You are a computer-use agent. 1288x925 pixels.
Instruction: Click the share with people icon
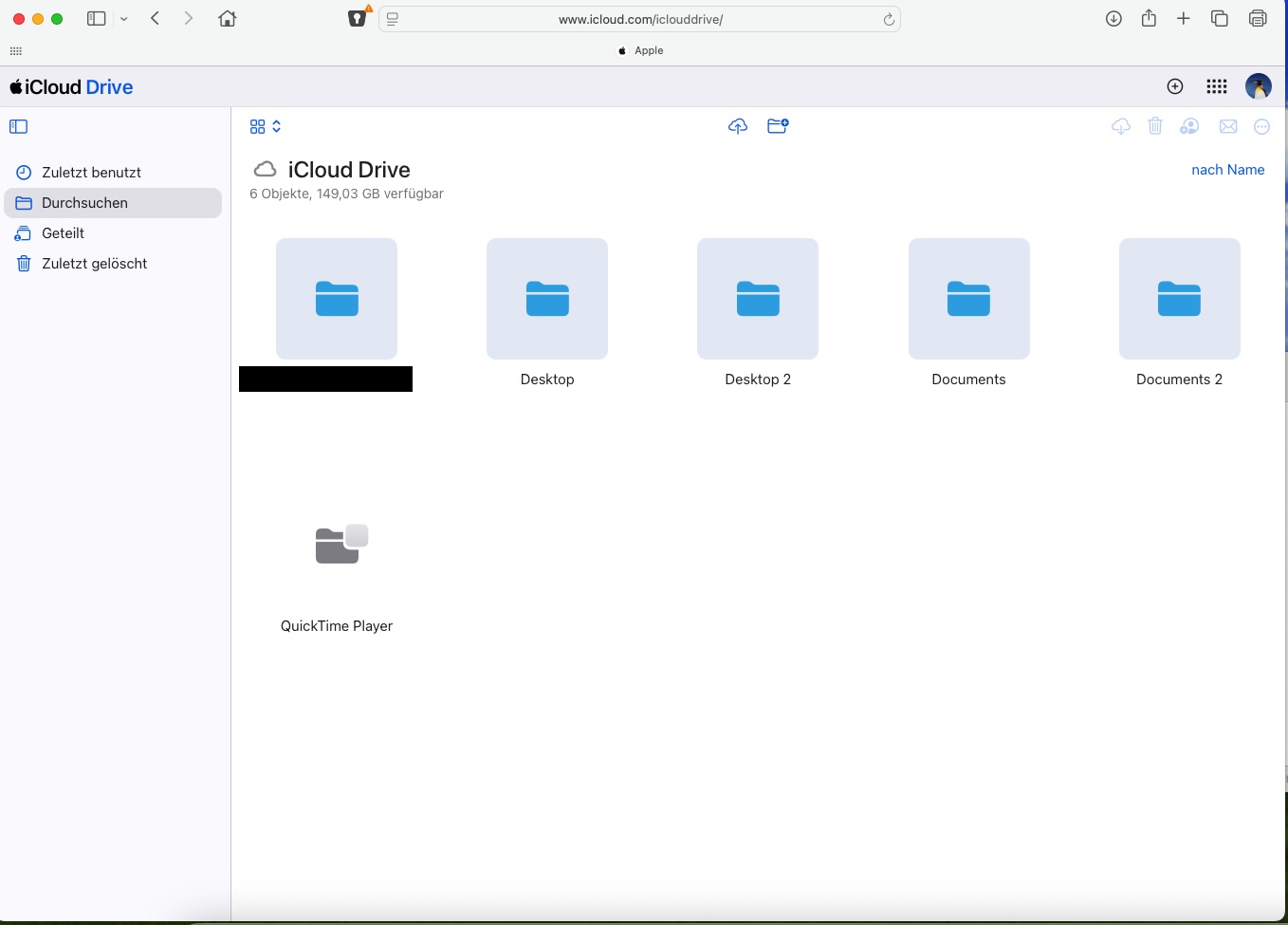(x=1189, y=126)
